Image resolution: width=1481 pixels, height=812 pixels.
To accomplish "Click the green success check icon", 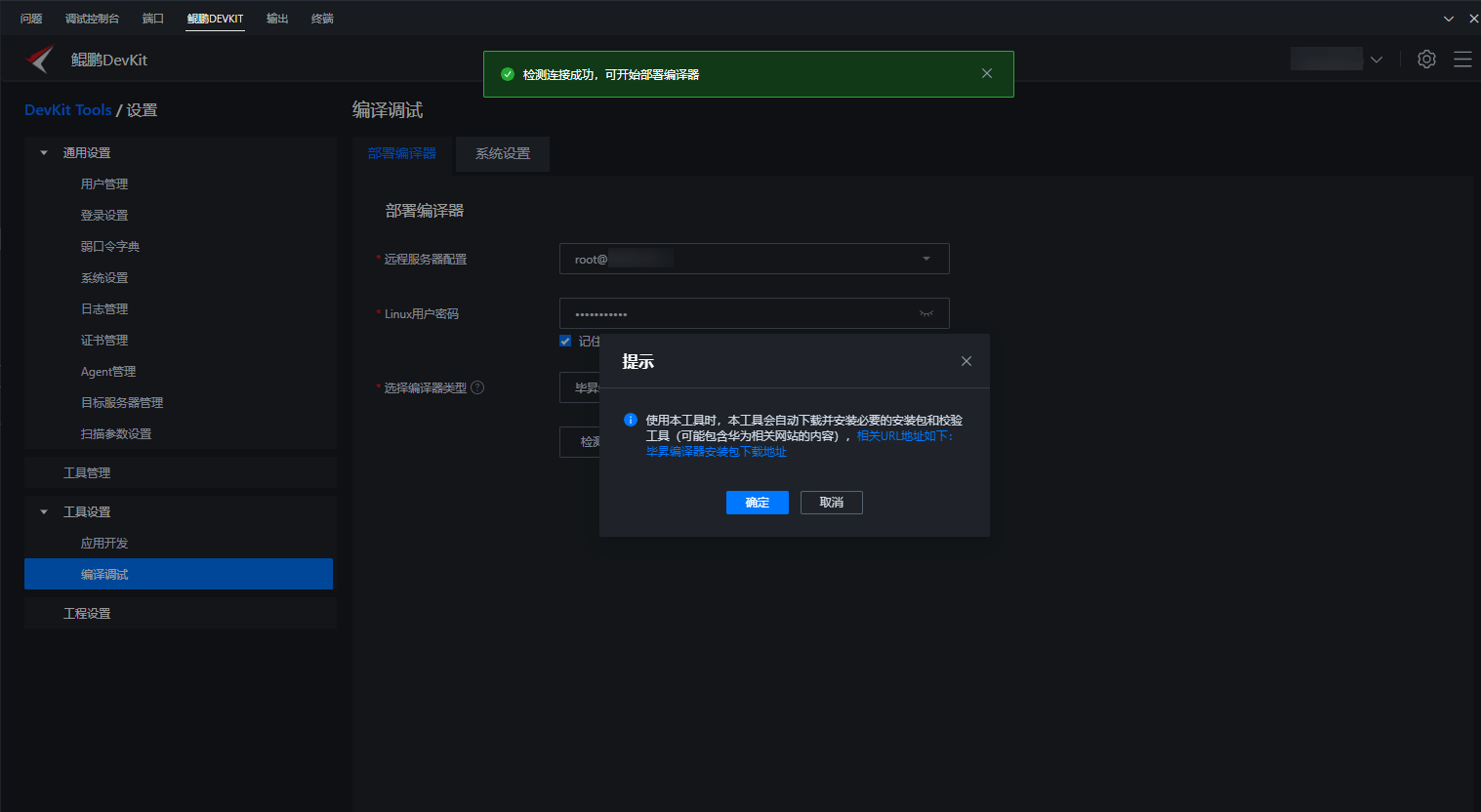I will (x=508, y=74).
